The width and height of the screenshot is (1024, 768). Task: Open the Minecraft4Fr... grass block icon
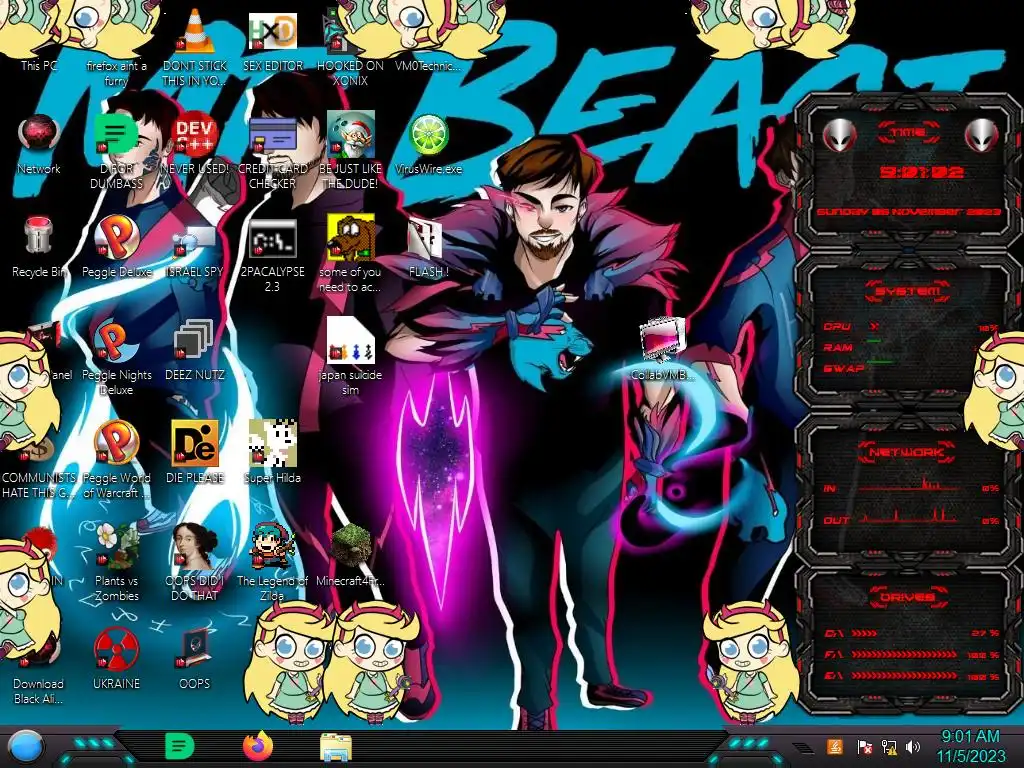pyautogui.click(x=350, y=556)
